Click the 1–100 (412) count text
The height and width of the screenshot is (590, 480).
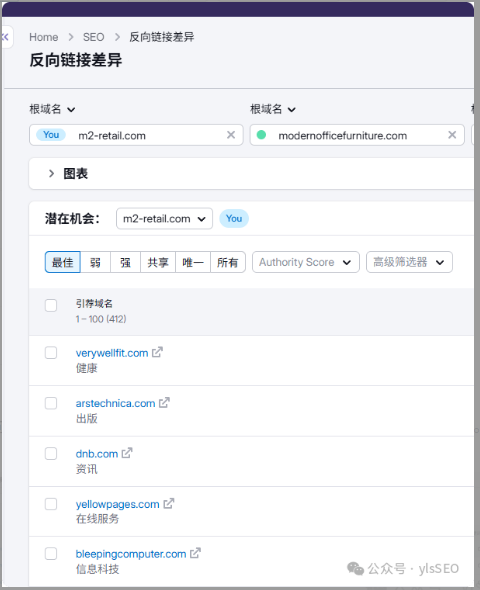pos(101,319)
